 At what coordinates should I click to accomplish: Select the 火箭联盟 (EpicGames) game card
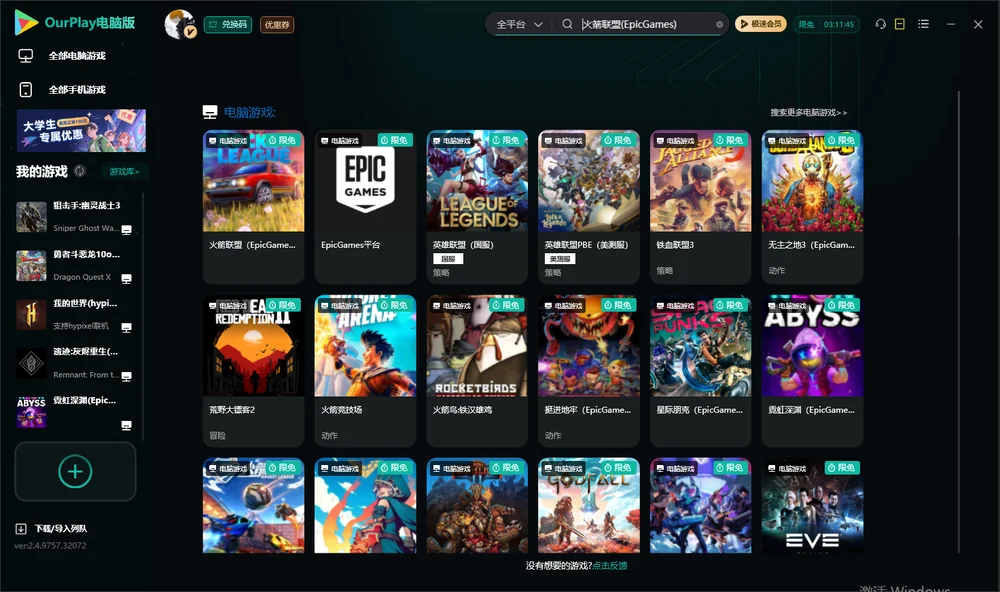click(x=253, y=207)
